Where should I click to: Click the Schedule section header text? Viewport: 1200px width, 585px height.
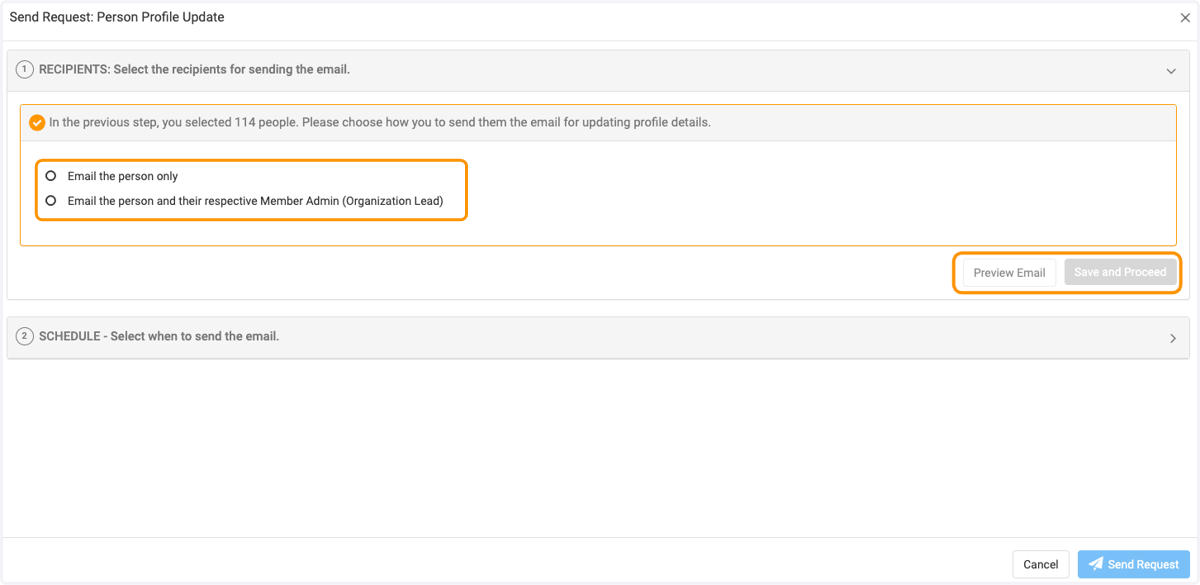(x=159, y=337)
